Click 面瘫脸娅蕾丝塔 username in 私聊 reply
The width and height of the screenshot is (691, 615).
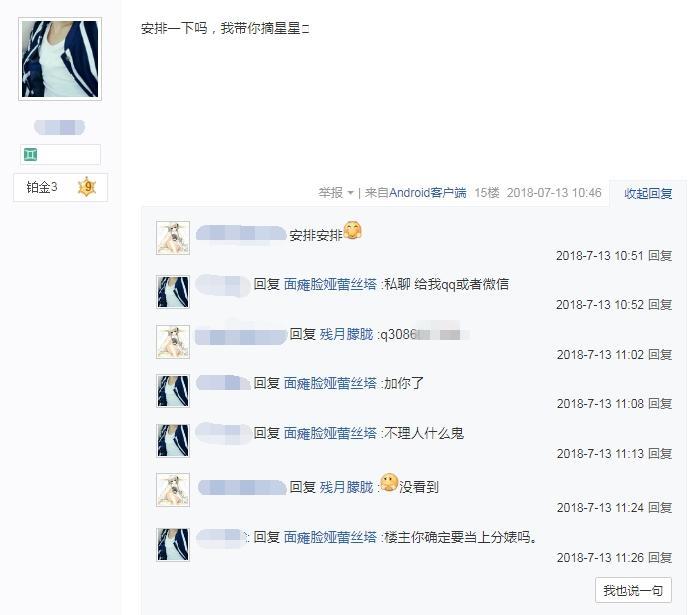click(x=330, y=284)
